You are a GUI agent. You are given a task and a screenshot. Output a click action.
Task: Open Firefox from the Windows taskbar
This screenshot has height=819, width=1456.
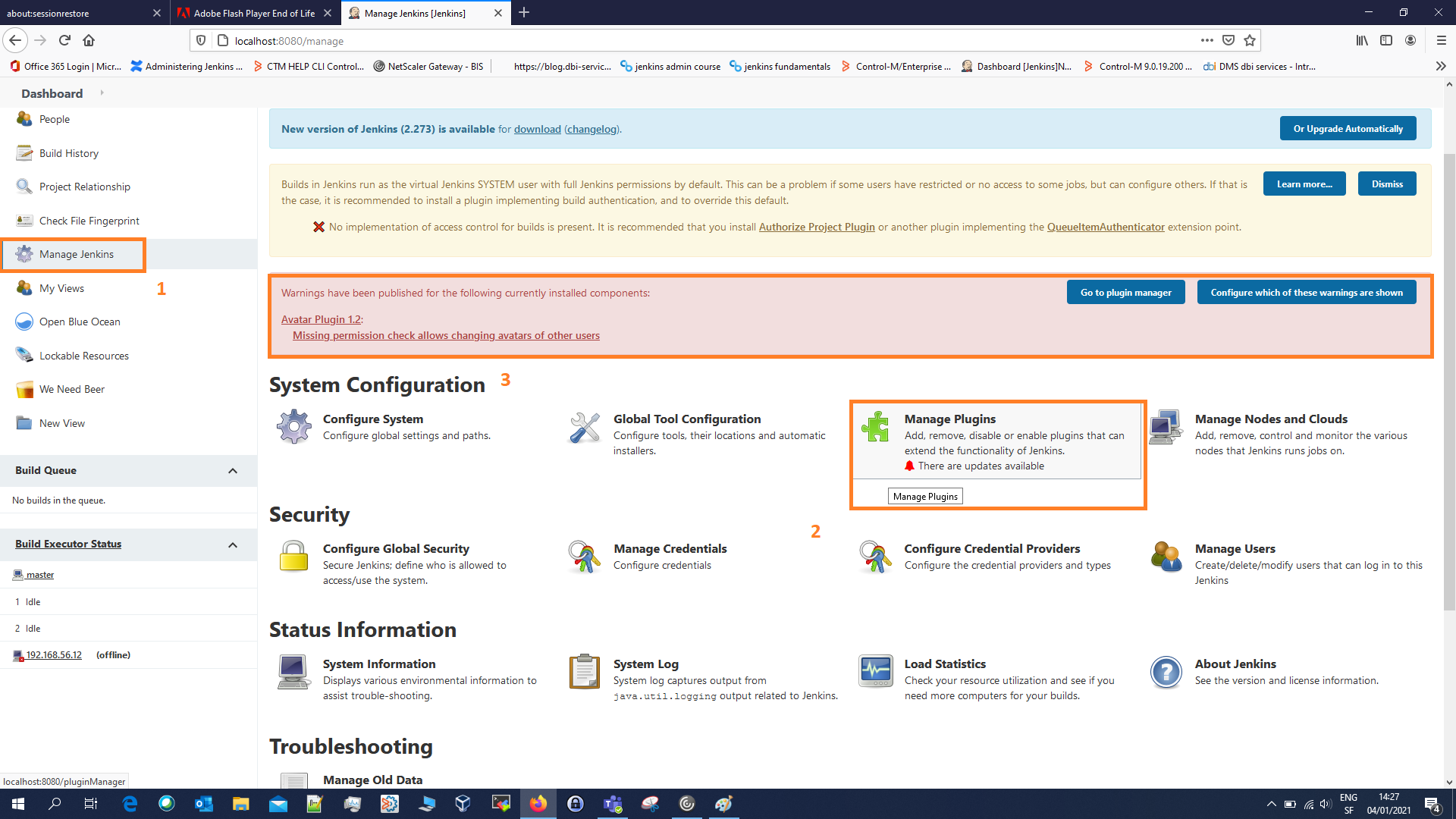538,804
